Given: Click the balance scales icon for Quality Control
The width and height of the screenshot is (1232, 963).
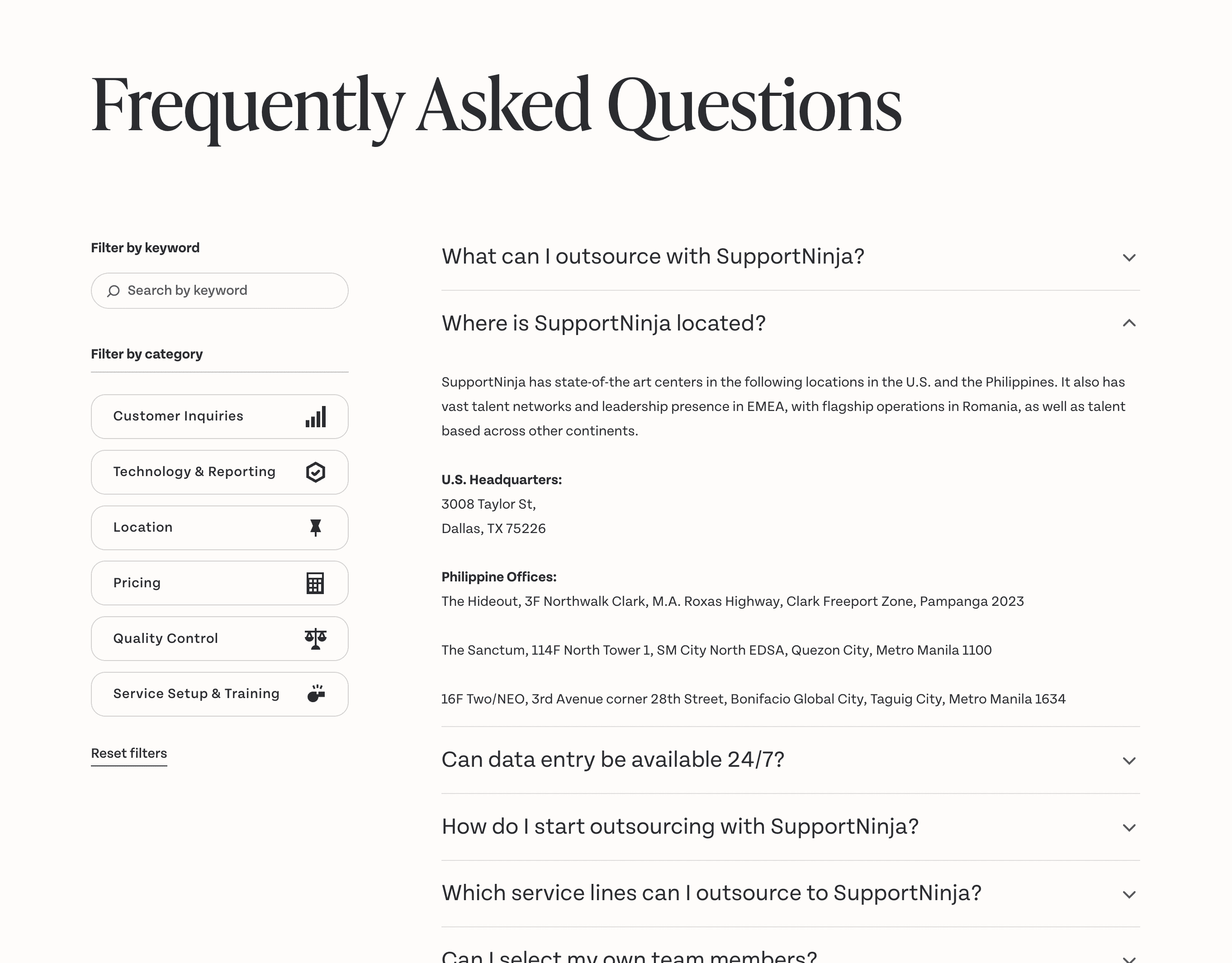Looking at the screenshot, I should pyautogui.click(x=315, y=639).
